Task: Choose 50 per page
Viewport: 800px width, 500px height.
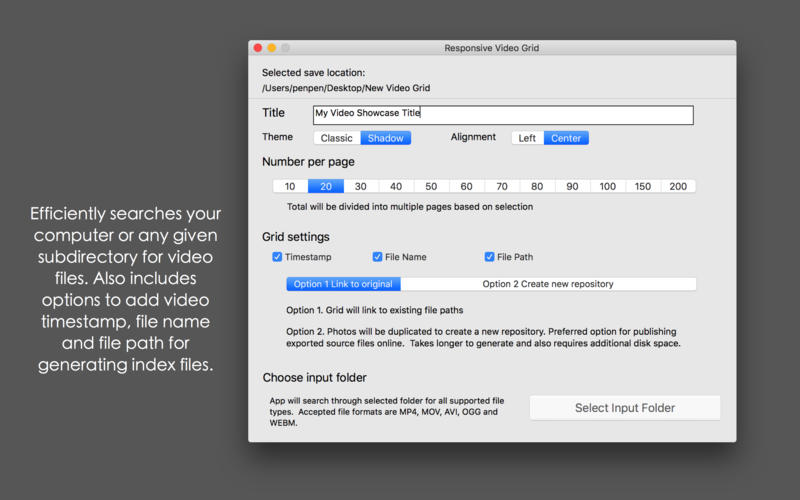Action: coord(432,186)
